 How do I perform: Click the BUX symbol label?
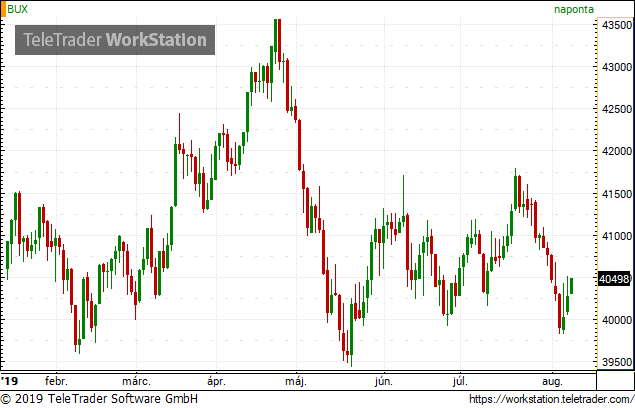pos(17,9)
